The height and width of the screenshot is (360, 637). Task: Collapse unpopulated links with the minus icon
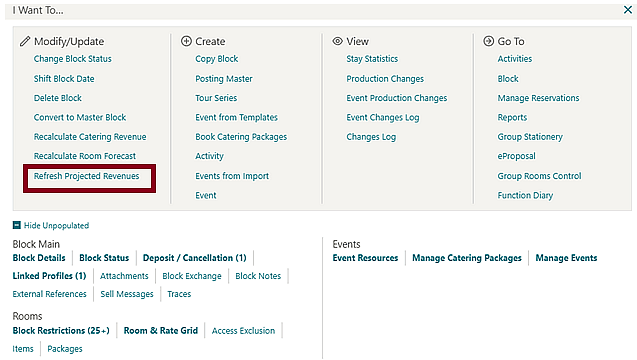[17, 225]
